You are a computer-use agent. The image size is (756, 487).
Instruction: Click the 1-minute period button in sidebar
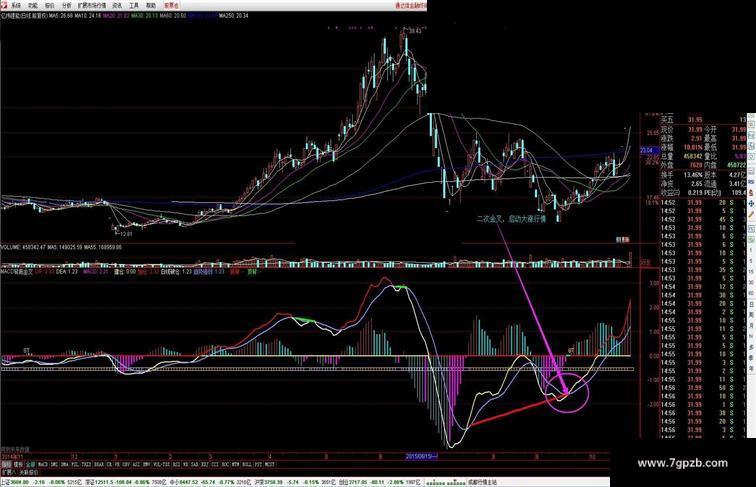click(751, 250)
